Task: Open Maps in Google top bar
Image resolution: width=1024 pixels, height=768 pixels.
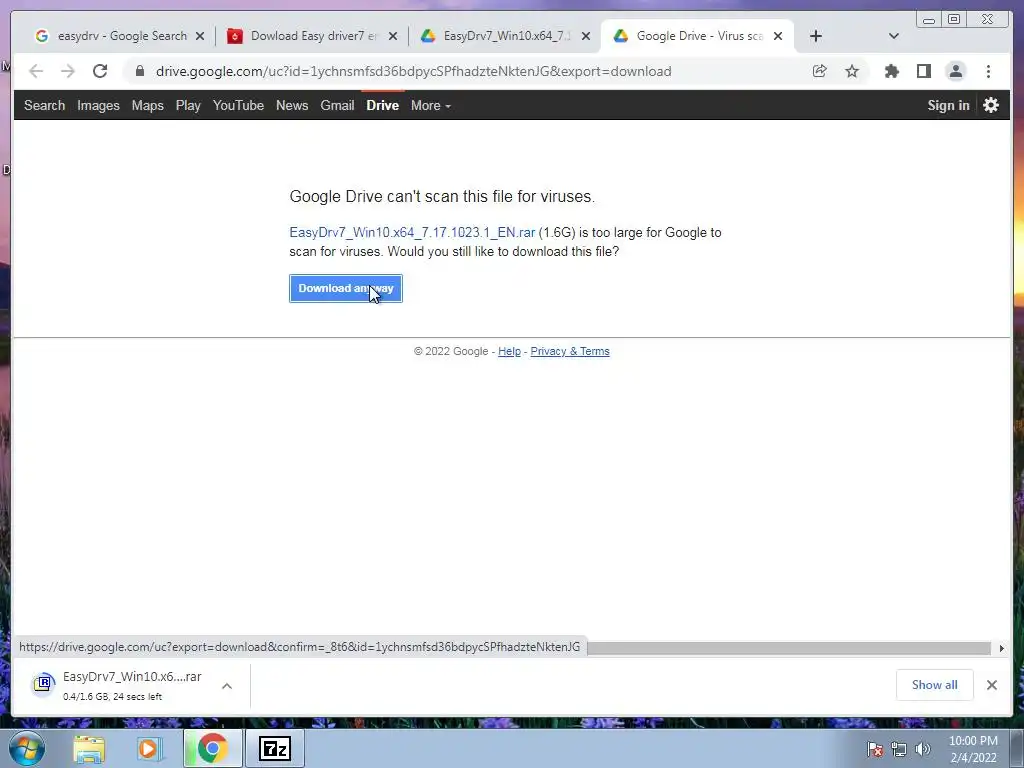Action: 148,105
